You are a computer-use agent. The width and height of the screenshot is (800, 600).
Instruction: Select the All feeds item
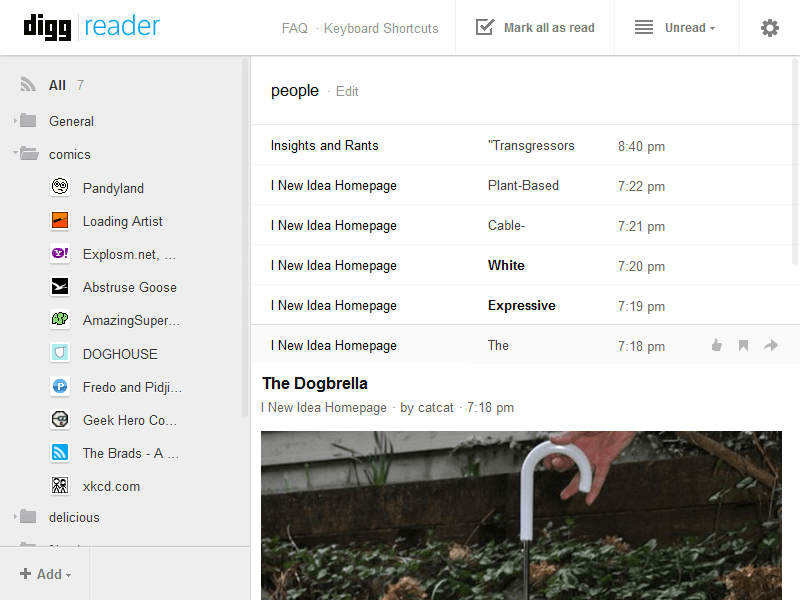point(57,85)
